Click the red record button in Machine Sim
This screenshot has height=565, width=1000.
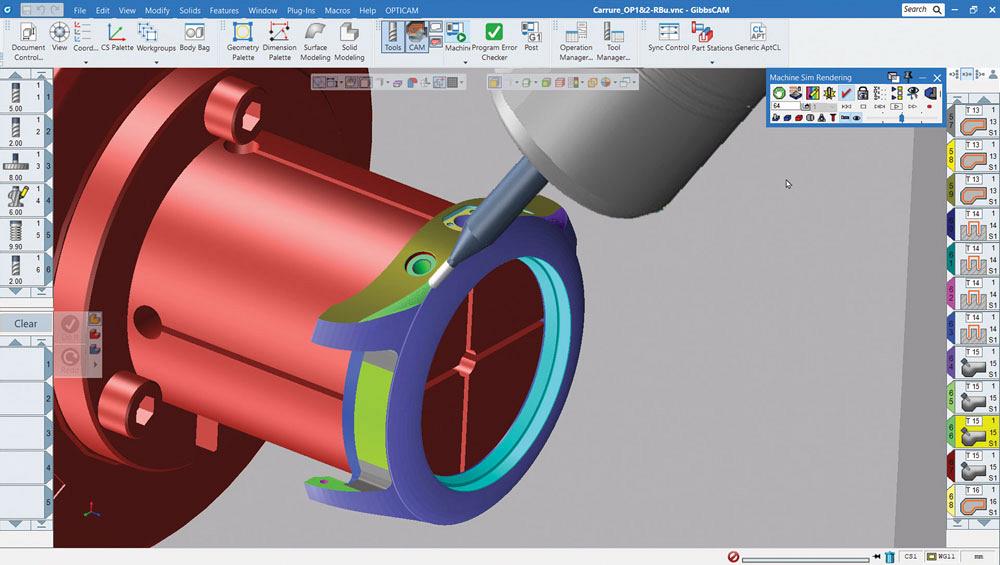tap(929, 106)
